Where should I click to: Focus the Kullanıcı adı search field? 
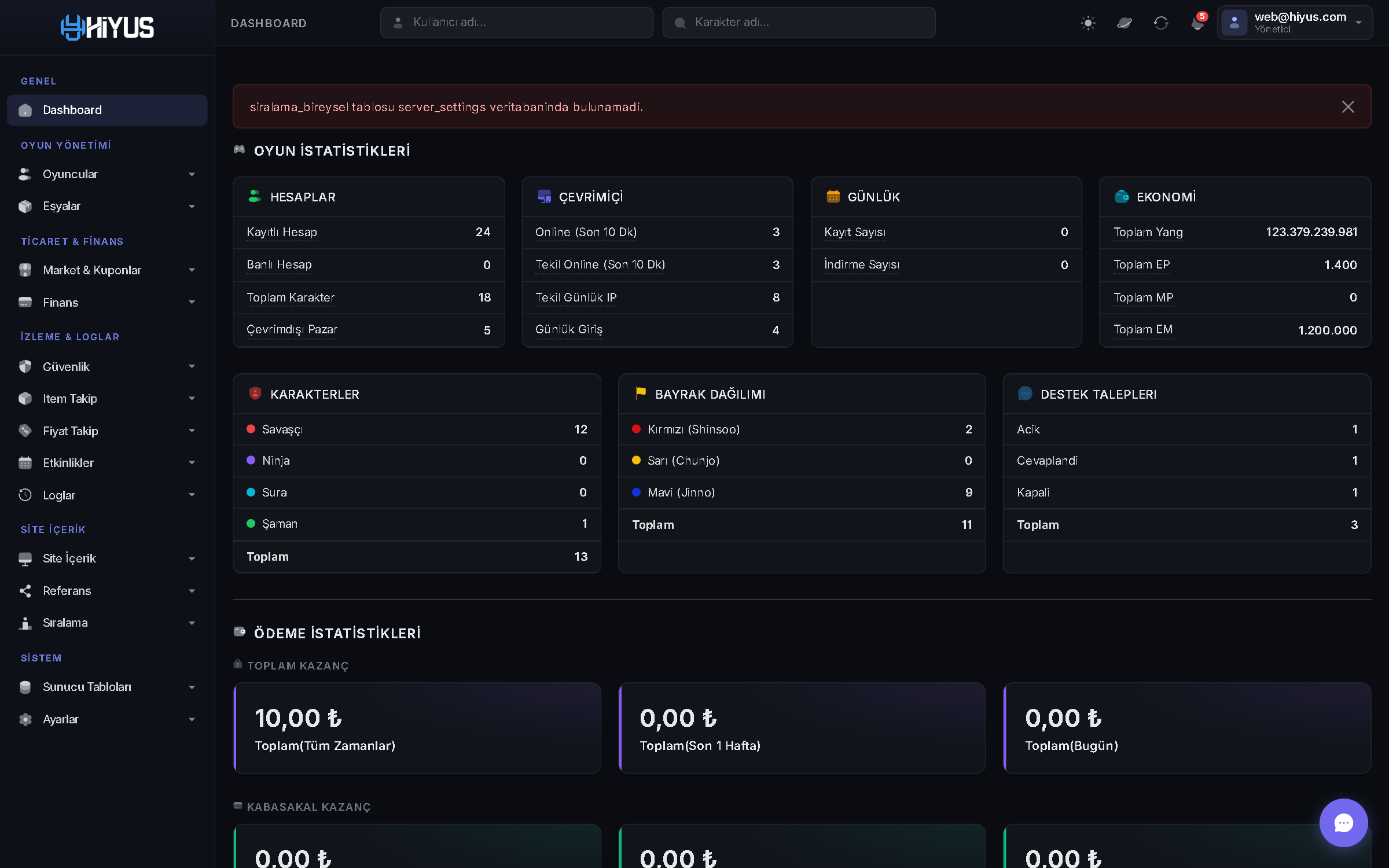(516, 23)
